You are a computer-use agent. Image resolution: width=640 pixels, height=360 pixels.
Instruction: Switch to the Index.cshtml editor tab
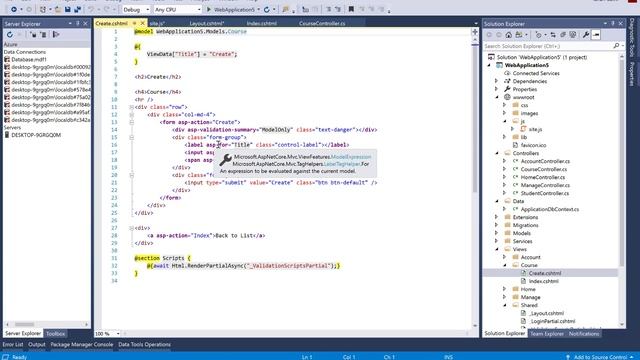pyautogui.click(x=262, y=23)
